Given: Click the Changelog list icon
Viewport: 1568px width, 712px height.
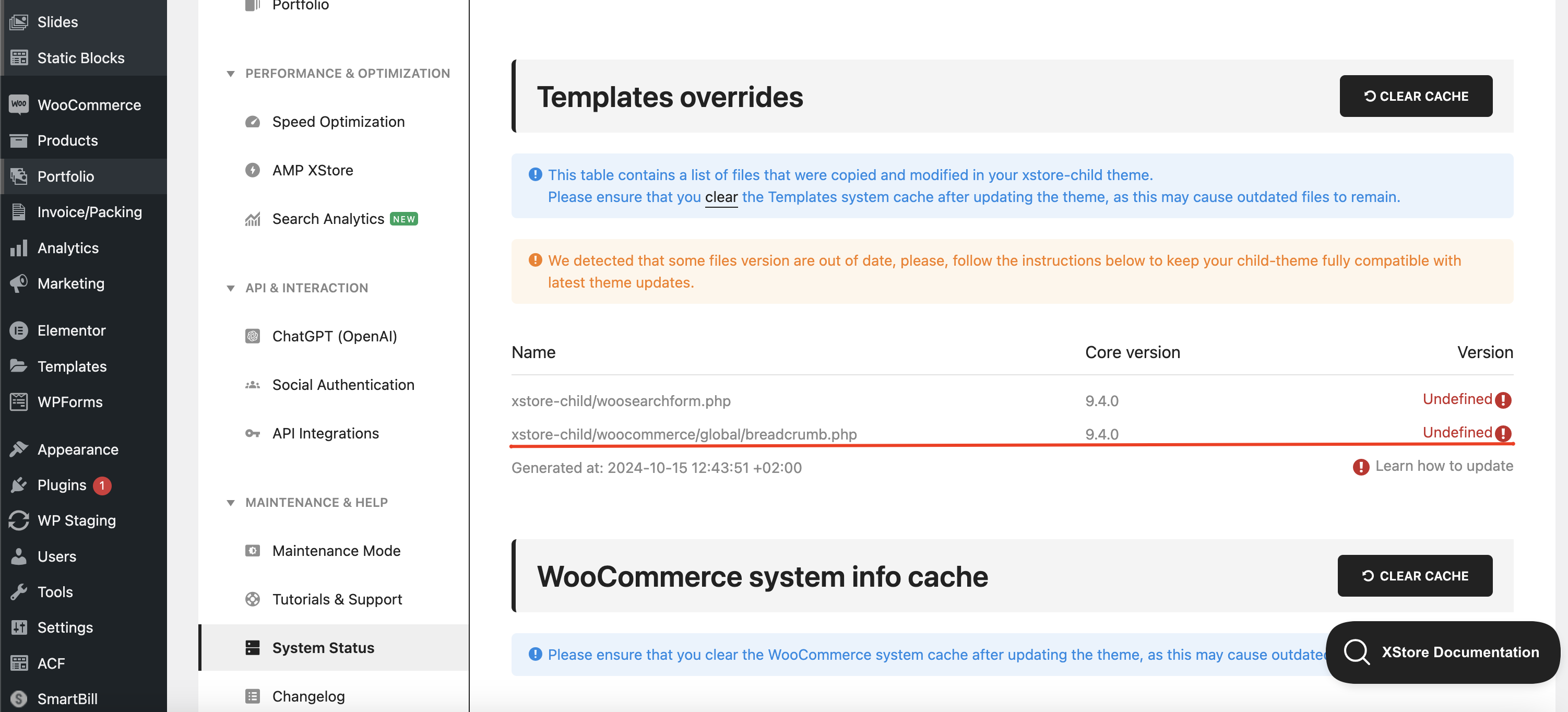Looking at the screenshot, I should pos(253,696).
